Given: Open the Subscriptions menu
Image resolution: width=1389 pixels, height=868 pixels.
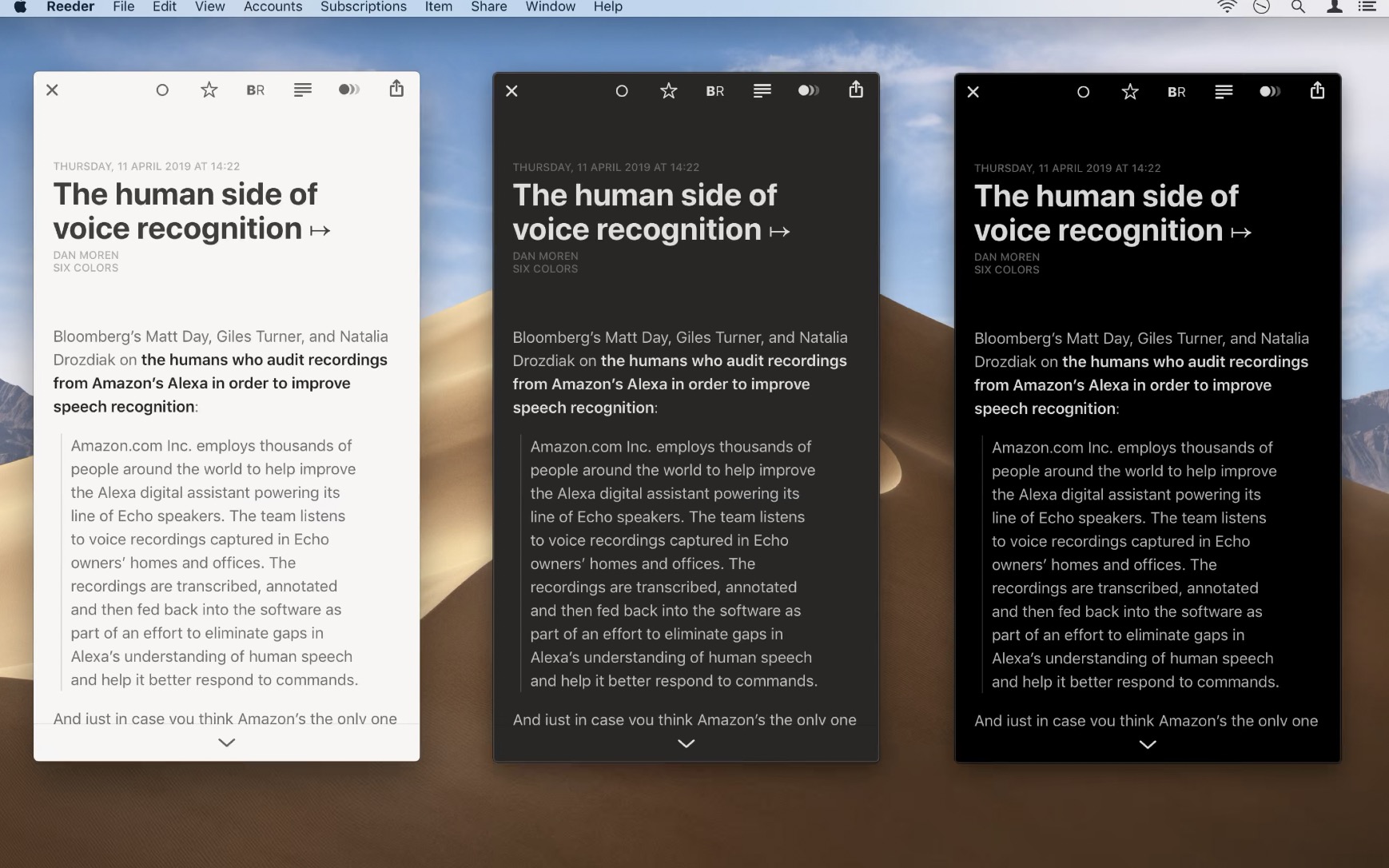Looking at the screenshot, I should (364, 7).
